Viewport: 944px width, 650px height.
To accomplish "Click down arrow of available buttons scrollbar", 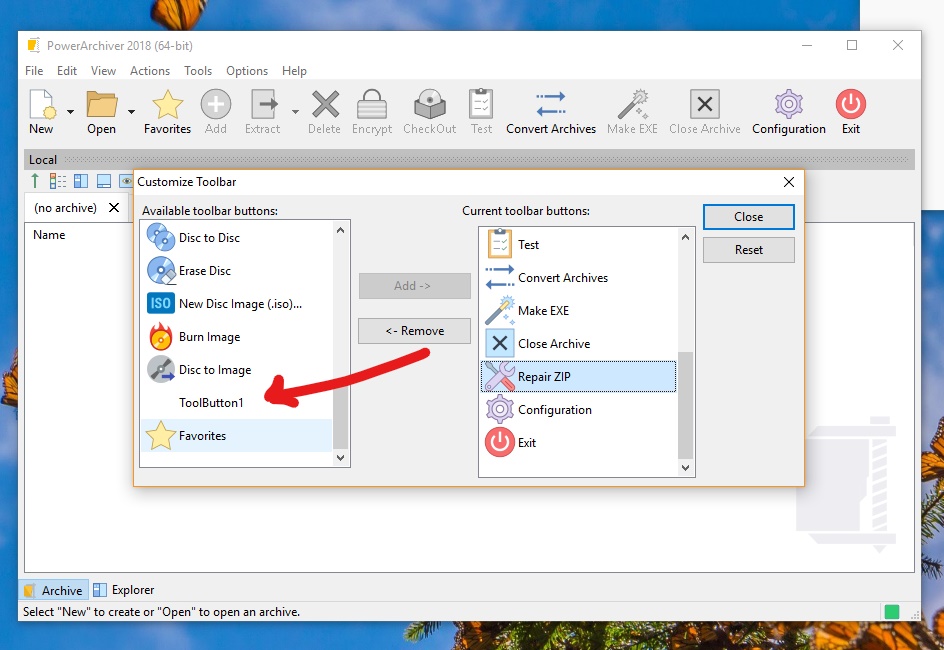I will [340, 458].
